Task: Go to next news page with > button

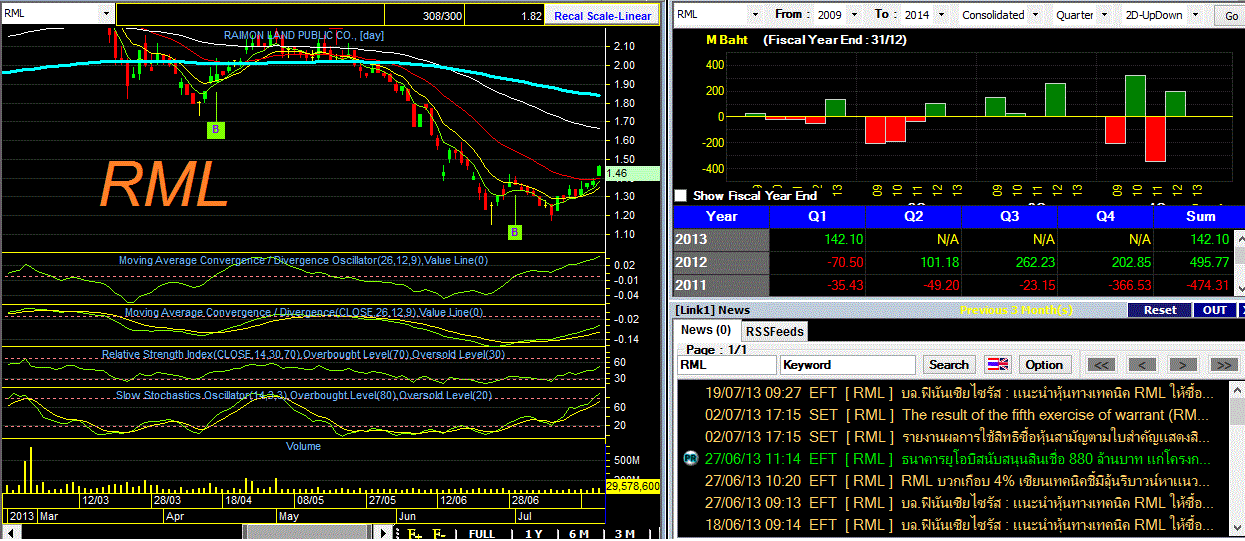Action: pyautogui.click(x=1183, y=365)
